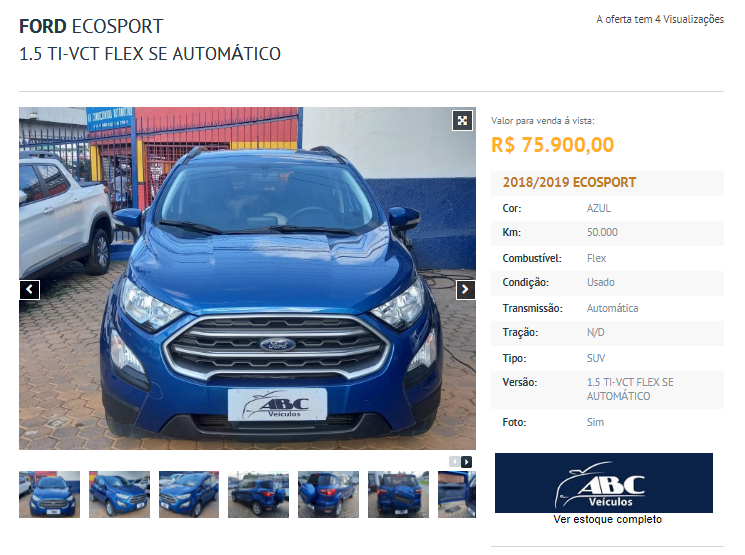Screen dimensions: 745x555
Task: Select the first thumbnail showing front view
Action: [x=49, y=494]
